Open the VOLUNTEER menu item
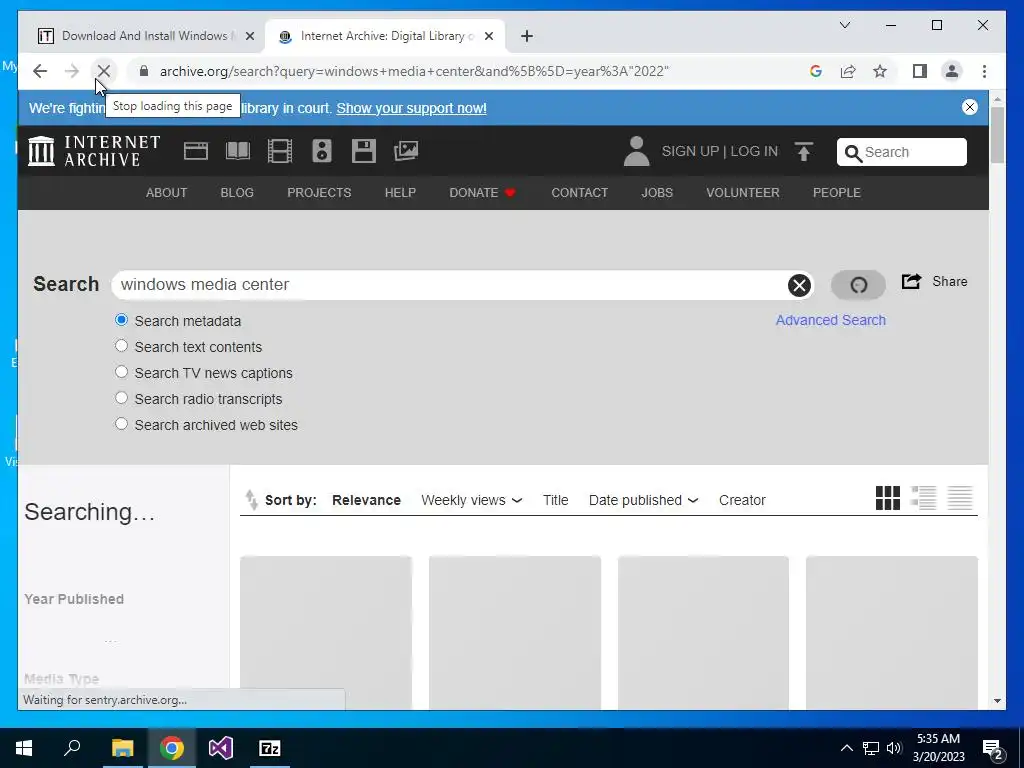 [743, 193]
